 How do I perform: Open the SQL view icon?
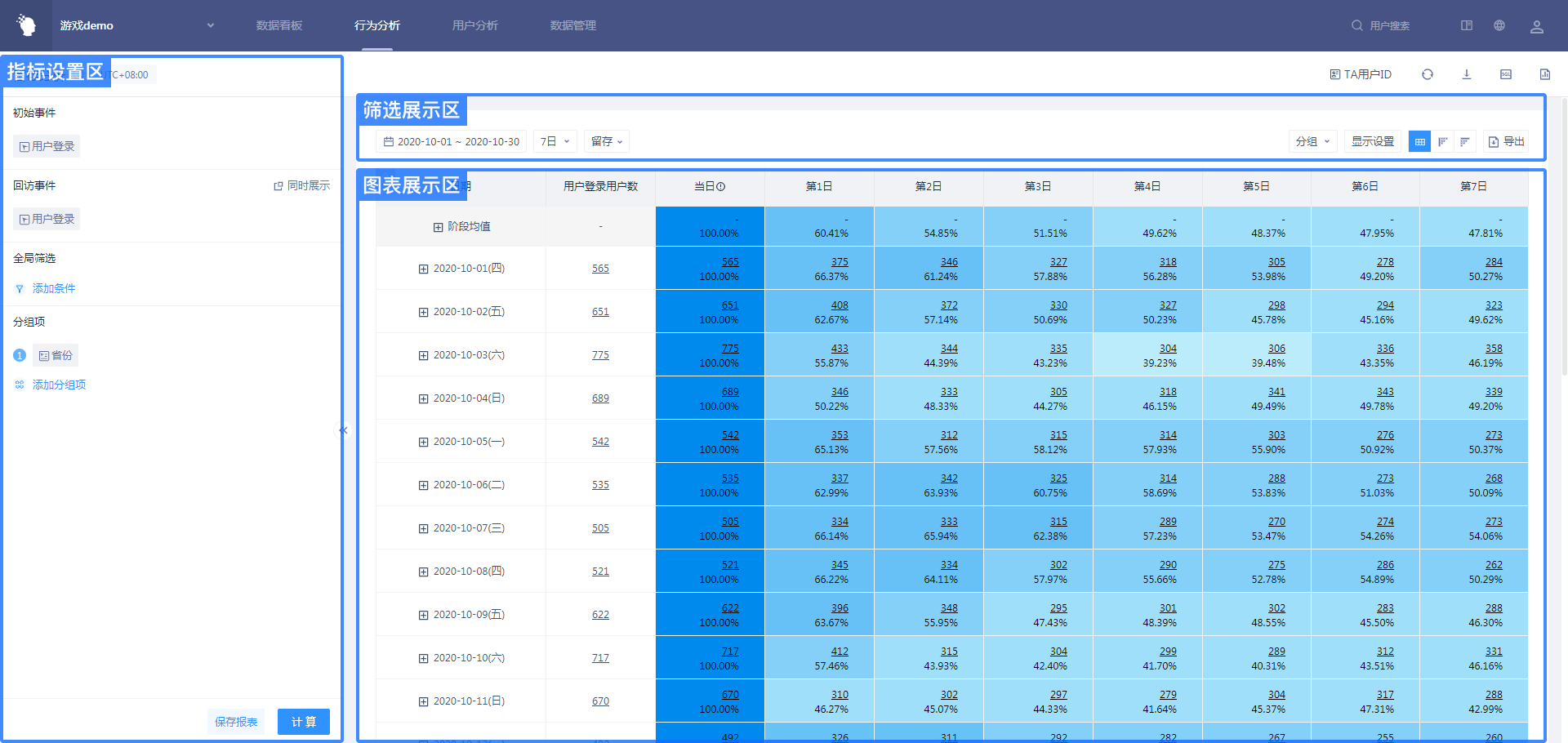point(1505,74)
